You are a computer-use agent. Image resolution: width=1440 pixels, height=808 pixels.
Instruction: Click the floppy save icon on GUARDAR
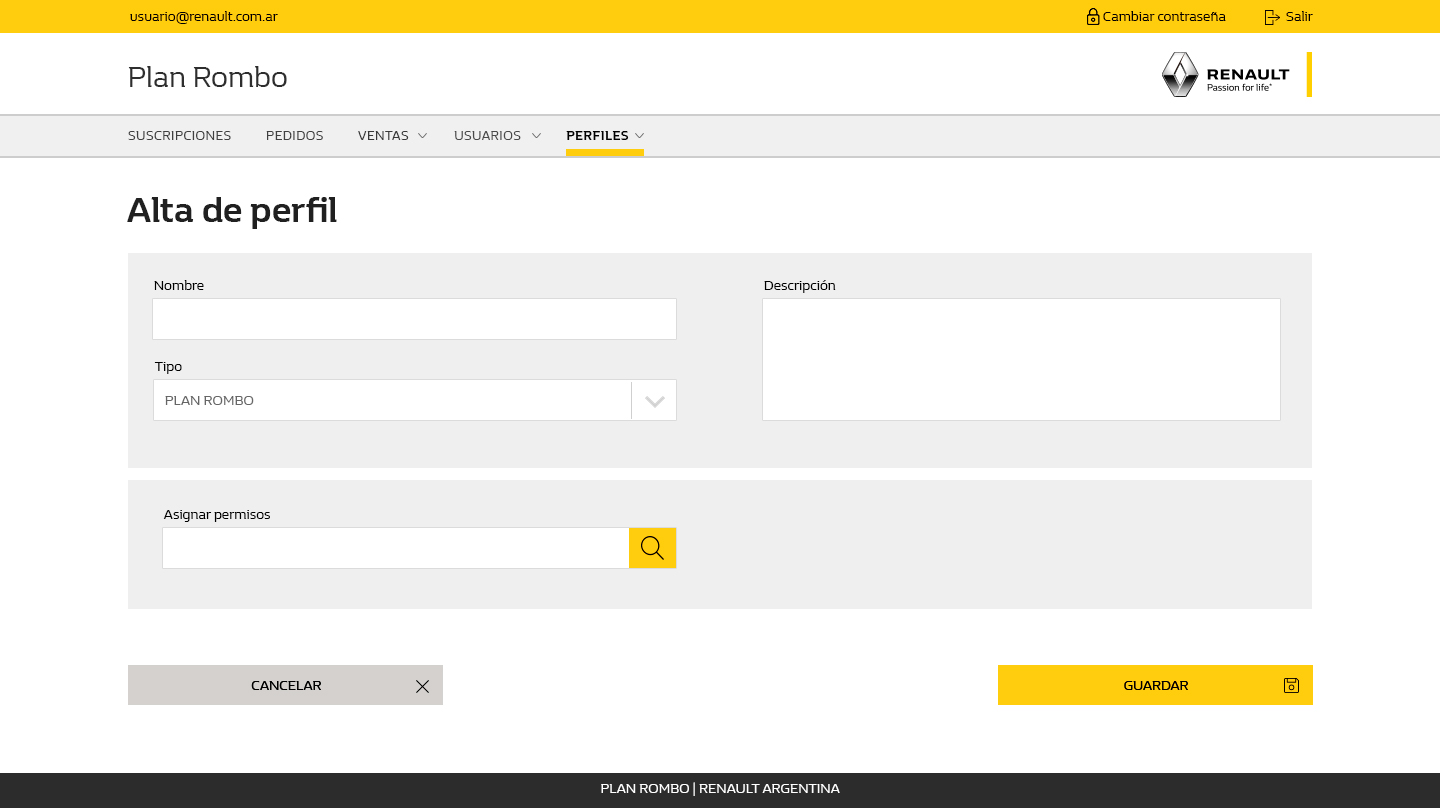(1291, 685)
